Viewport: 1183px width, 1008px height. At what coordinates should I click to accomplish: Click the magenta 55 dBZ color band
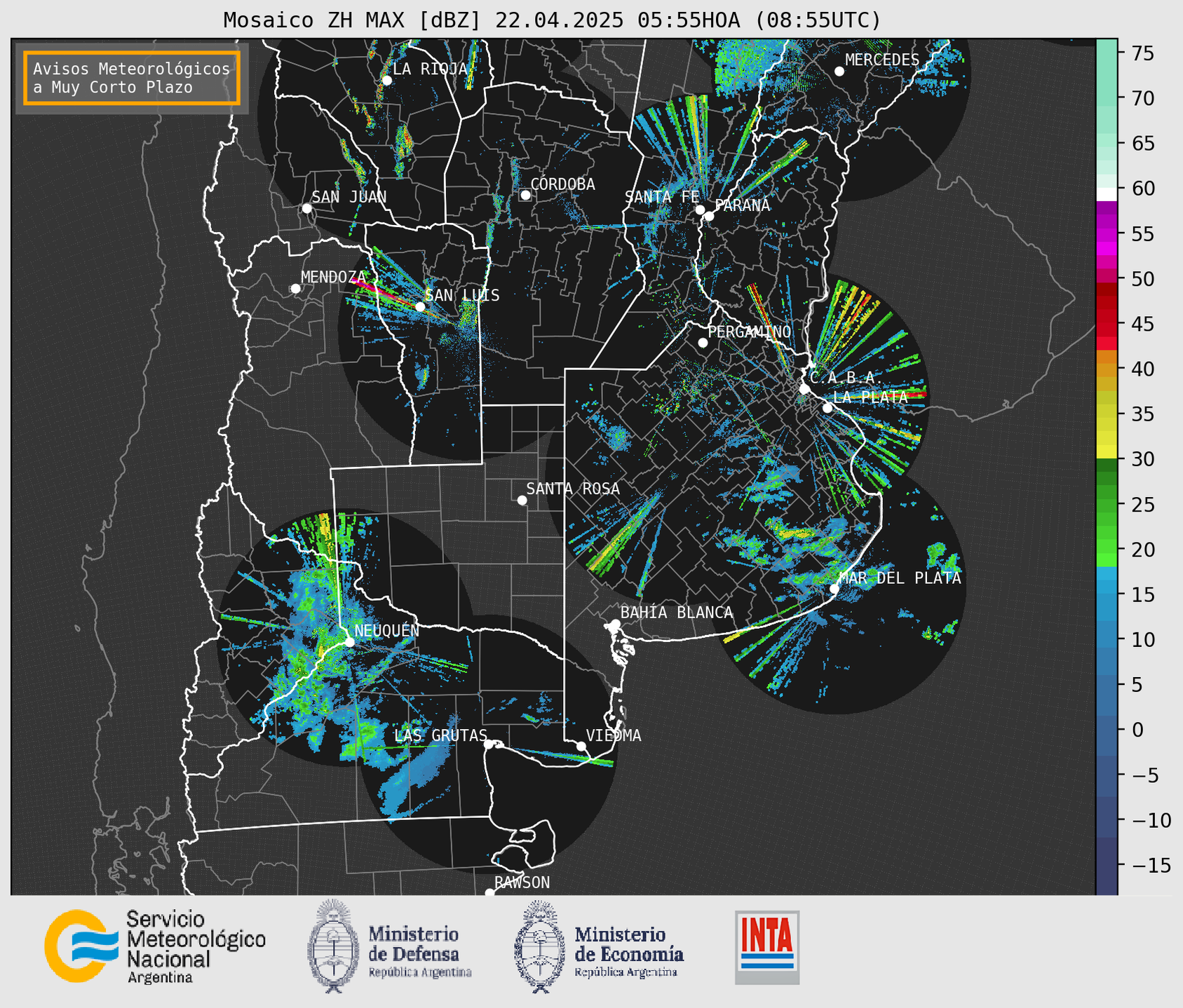click(x=1107, y=234)
